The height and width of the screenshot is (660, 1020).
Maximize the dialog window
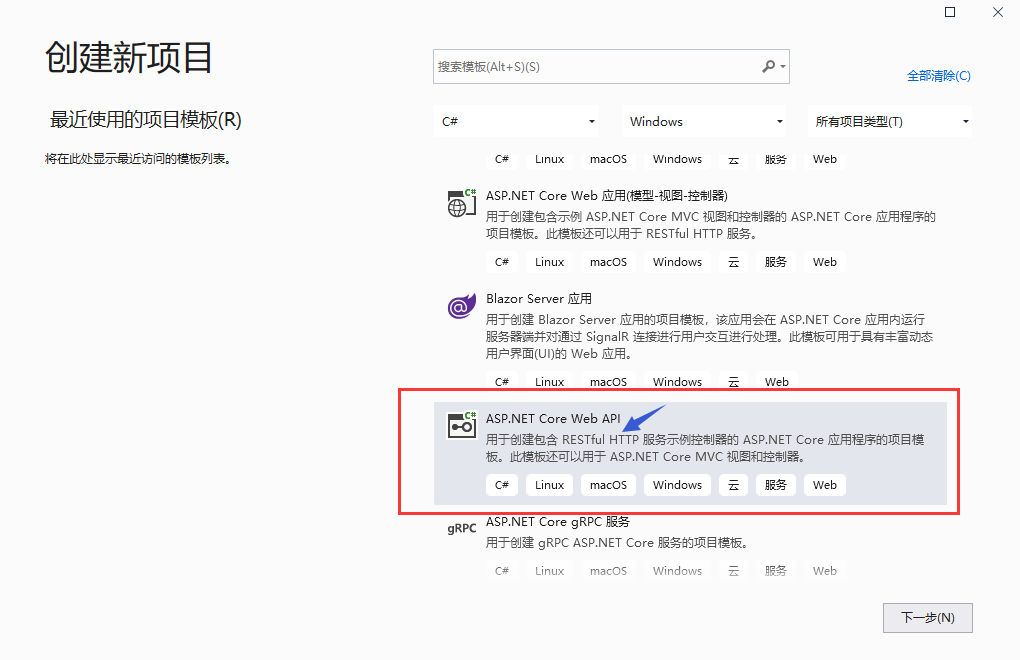[950, 12]
